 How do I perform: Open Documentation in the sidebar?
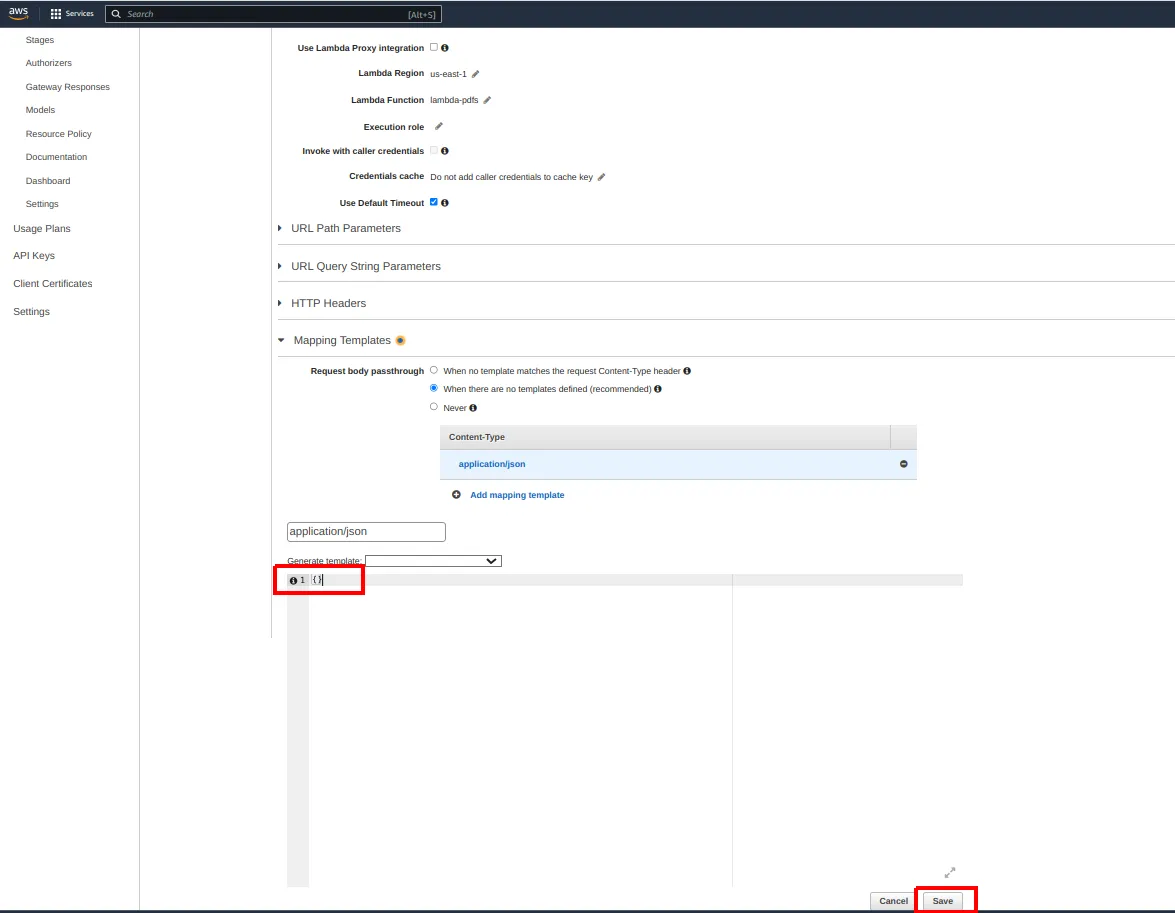56,157
